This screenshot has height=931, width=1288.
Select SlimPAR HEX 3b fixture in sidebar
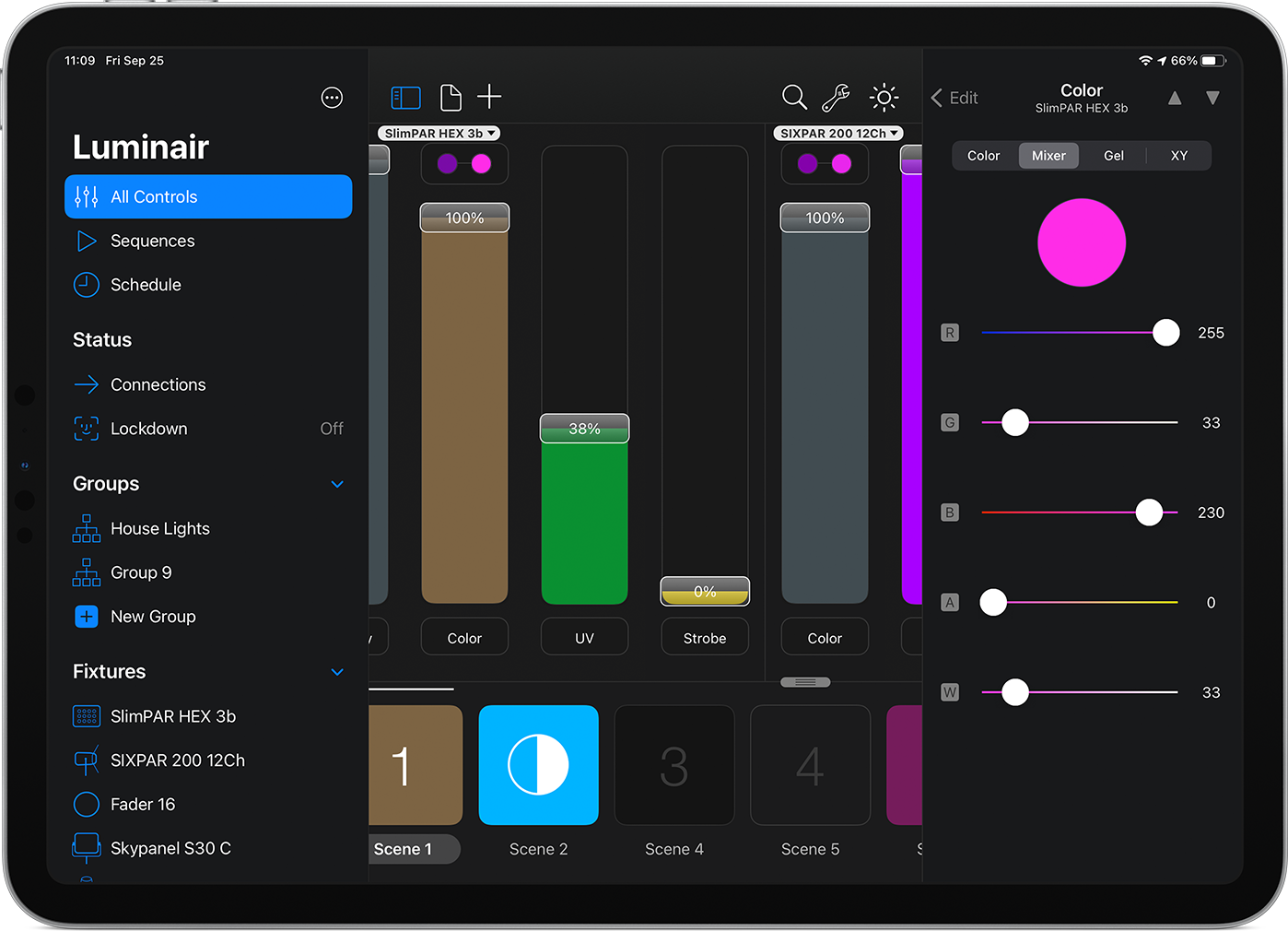point(208,716)
